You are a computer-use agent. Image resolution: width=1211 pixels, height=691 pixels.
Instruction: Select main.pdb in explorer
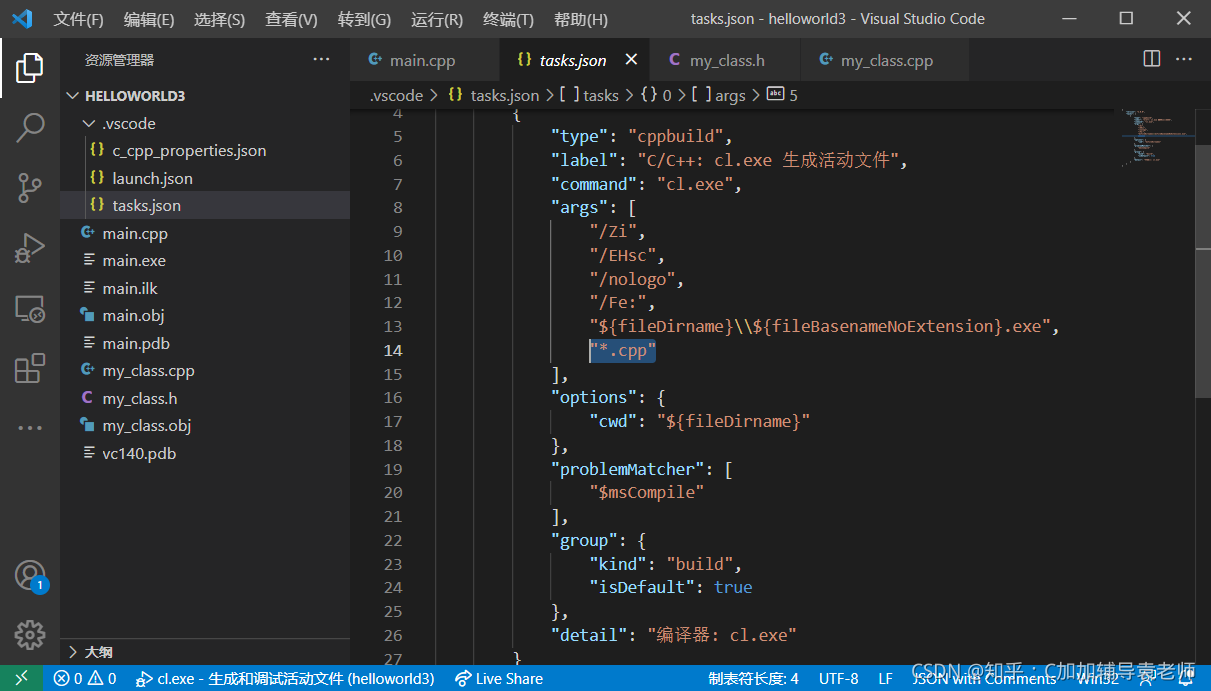205,343
